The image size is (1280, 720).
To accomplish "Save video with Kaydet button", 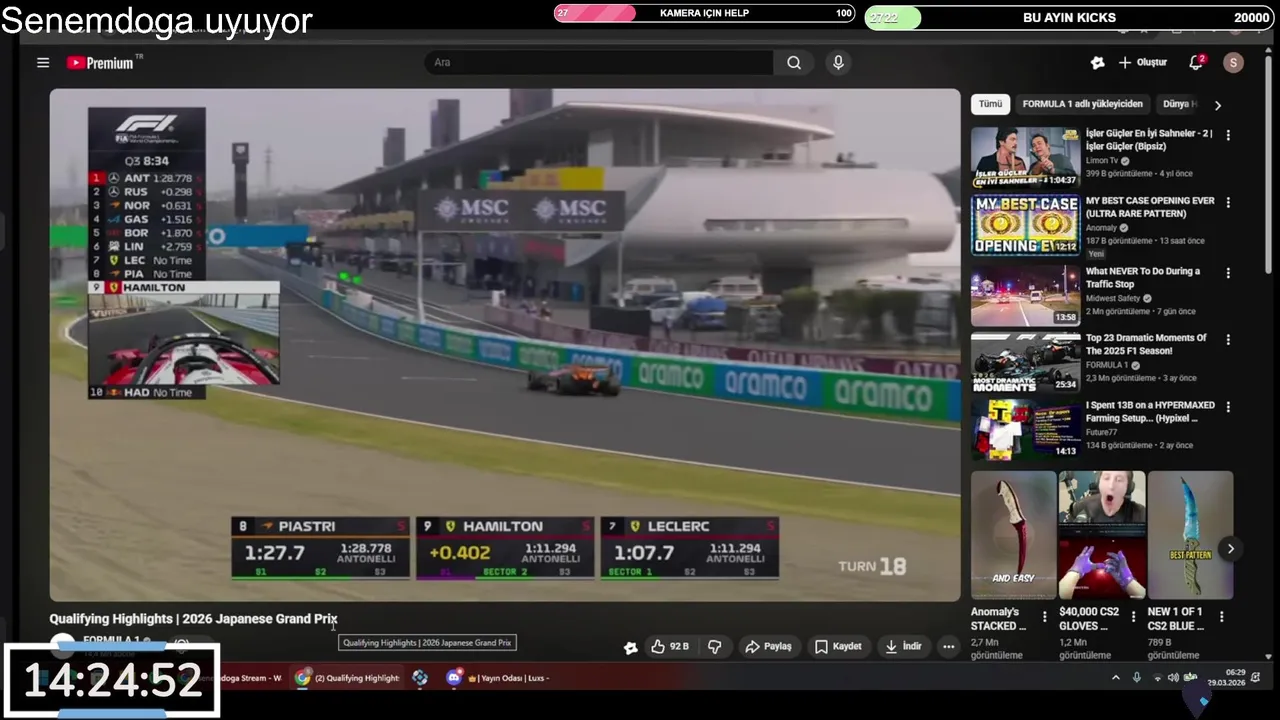I will (838, 647).
